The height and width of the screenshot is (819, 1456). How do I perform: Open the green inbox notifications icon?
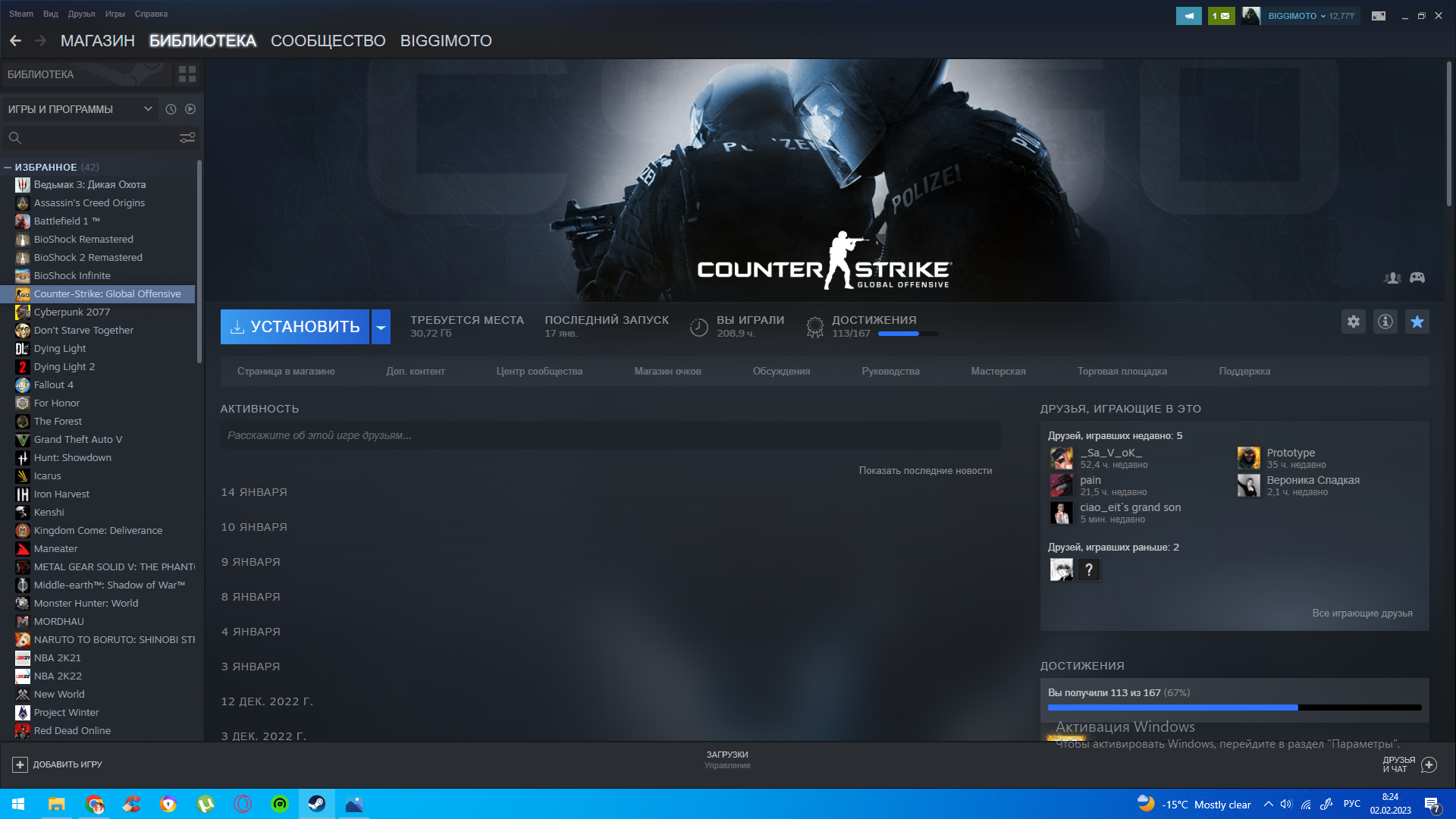coord(1221,15)
